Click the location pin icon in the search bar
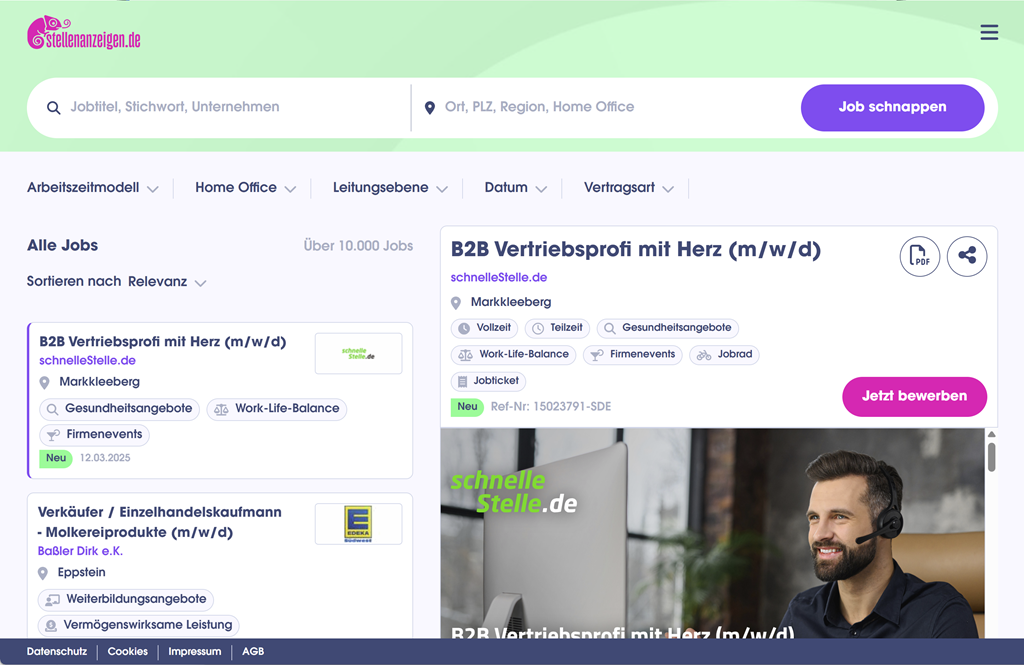1024x665 pixels. [x=430, y=108]
